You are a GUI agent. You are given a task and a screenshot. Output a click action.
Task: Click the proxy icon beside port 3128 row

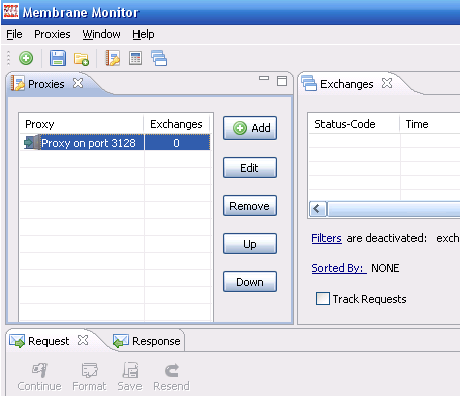[x=32, y=143]
